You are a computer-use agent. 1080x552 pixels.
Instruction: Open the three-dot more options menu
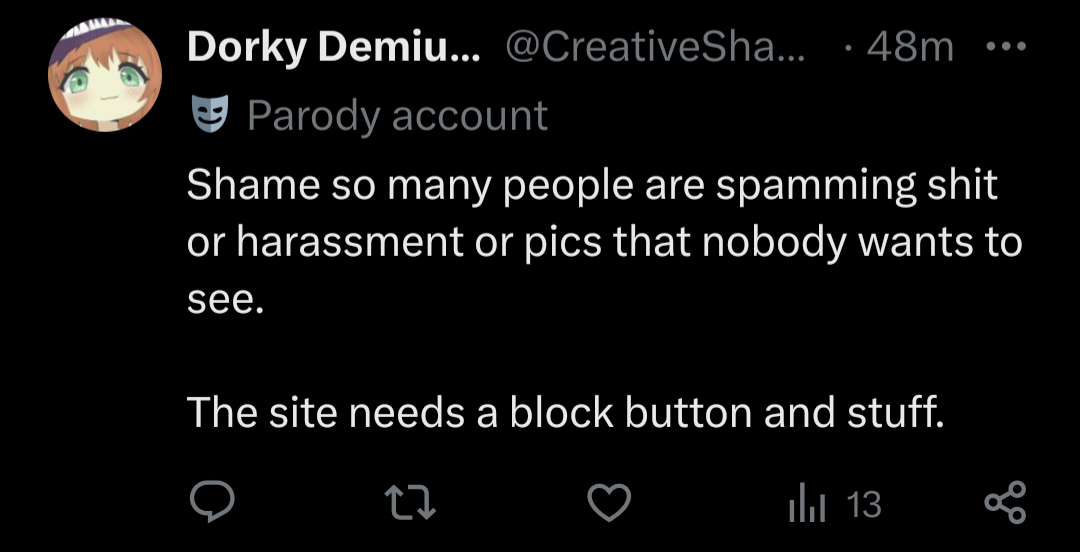[1003, 47]
